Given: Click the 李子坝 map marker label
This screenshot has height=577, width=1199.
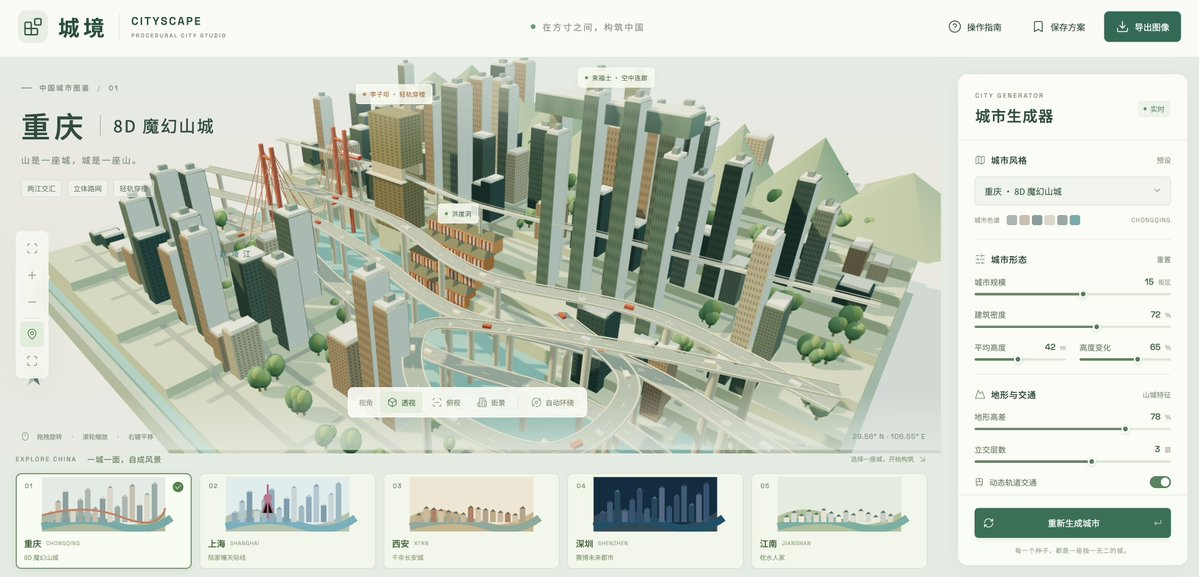Looking at the screenshot, I should (x=395, y=95).
